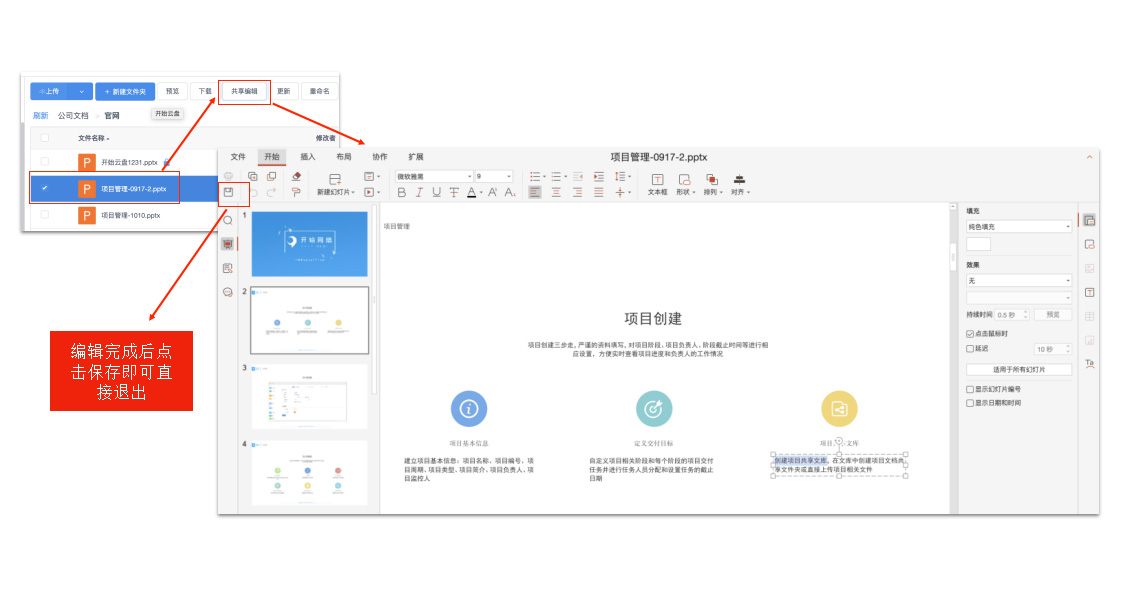
Task: Switch to the 插入 ribbon tab
Action: coord(308,157)
